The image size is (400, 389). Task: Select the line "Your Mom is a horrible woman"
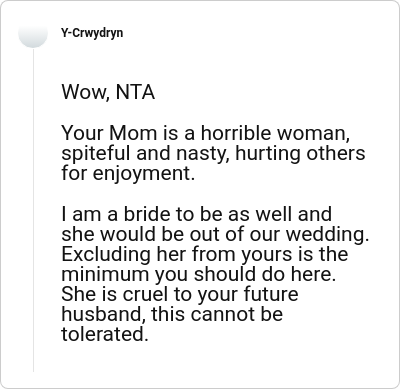(205, 133)
